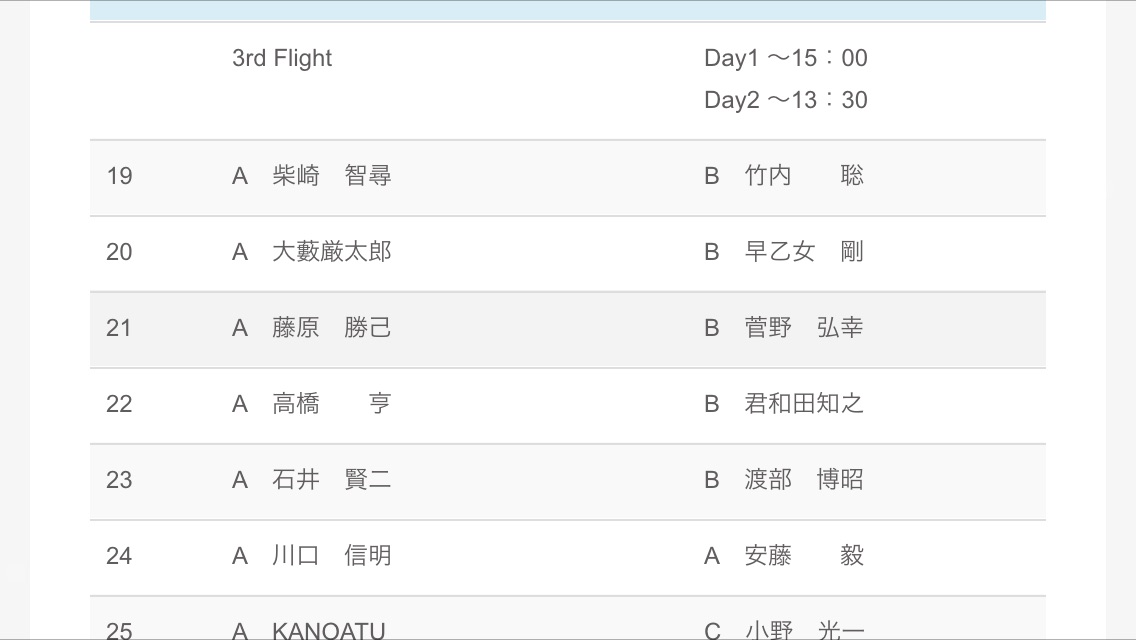1136x640 pixels.
Task: Click the name 君和田知之
Action: click(x=803, y=404)
